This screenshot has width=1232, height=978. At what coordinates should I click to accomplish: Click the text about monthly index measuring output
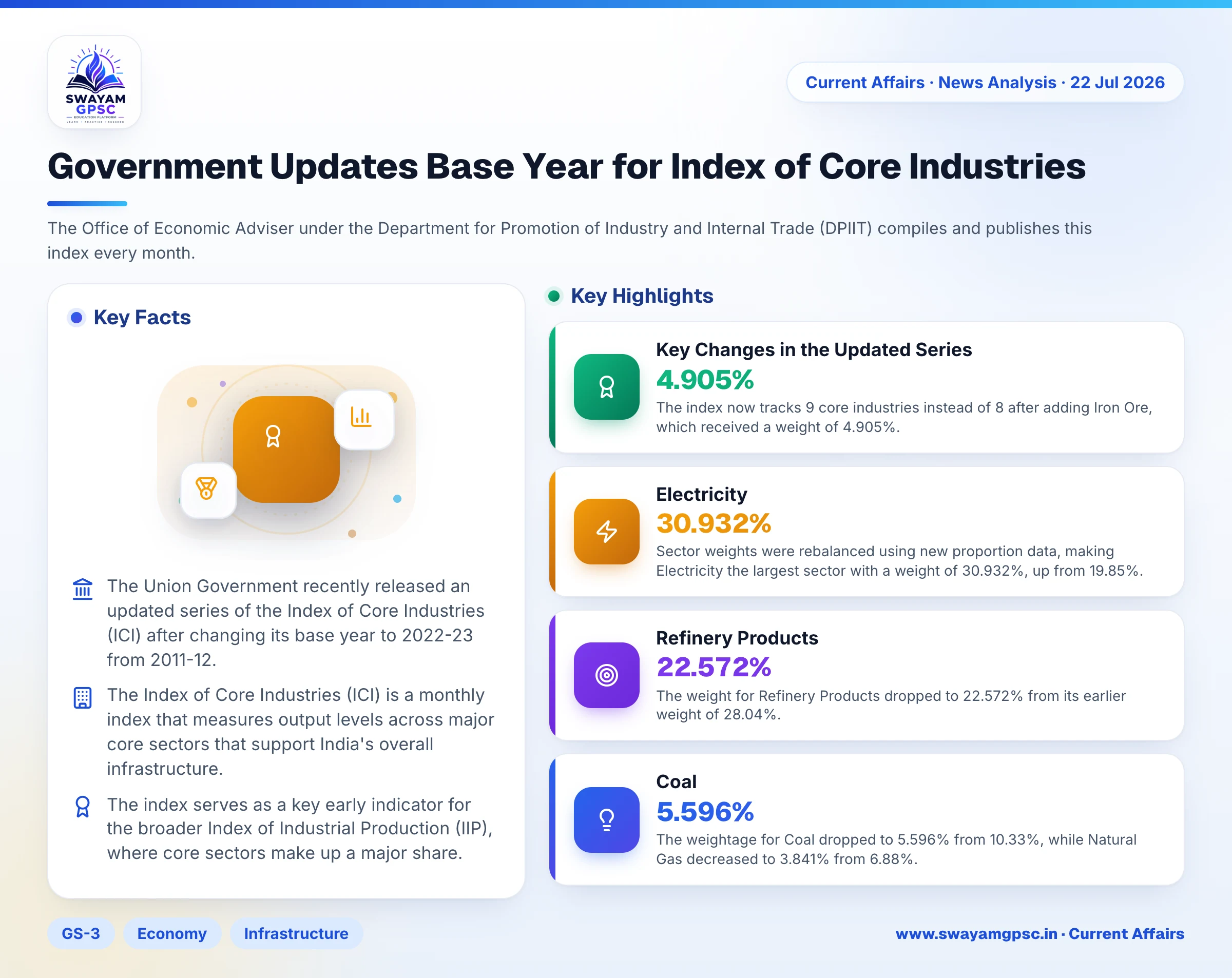[x=301, y=732]
